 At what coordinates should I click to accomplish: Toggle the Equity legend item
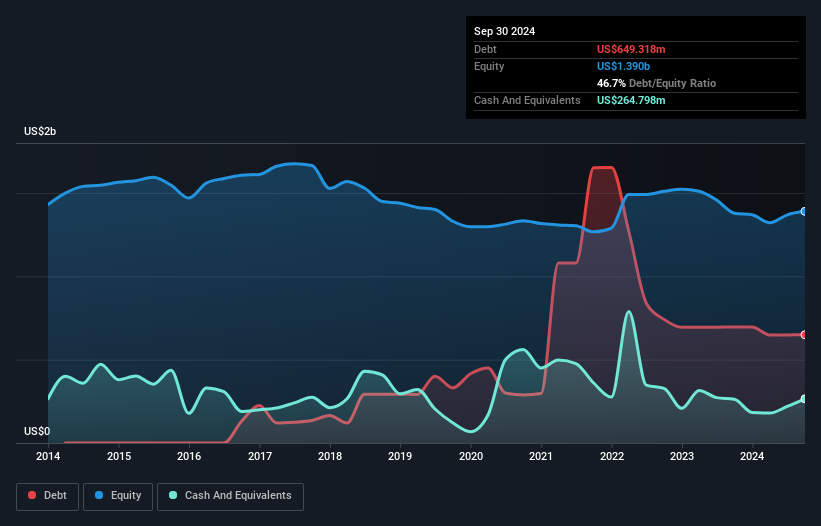coord(118,496)
